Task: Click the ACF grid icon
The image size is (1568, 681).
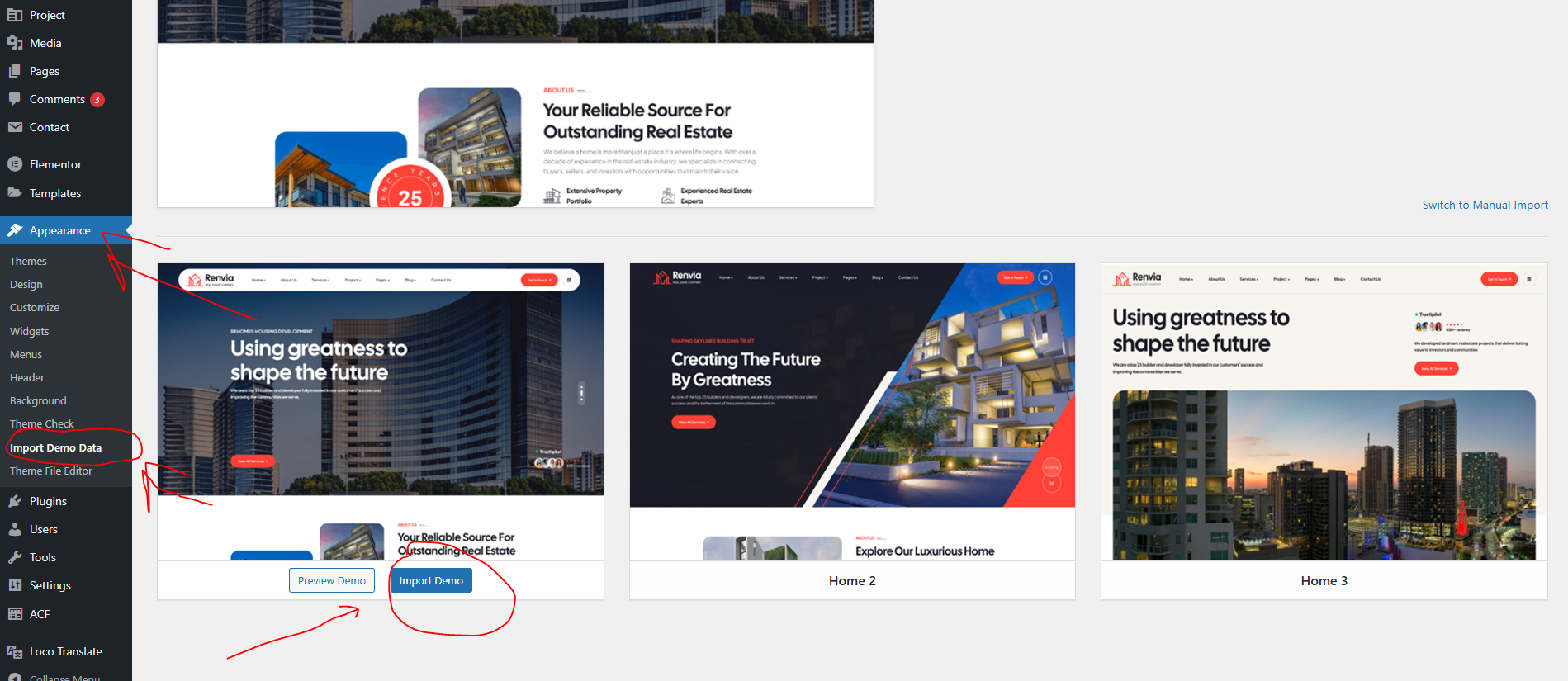Action: (15, 613)
